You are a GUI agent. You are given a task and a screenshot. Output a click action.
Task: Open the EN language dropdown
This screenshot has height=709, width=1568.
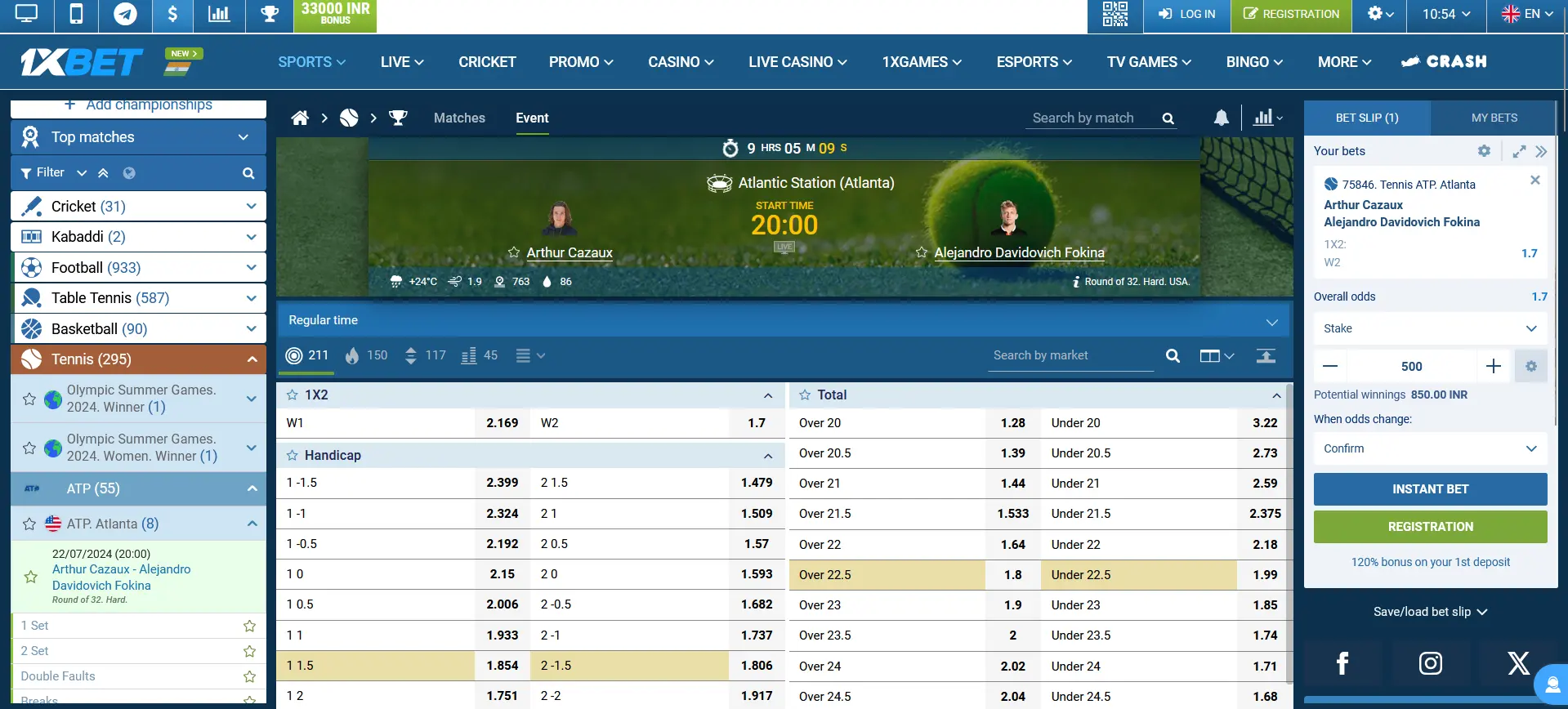click(x=1527, y=14)
